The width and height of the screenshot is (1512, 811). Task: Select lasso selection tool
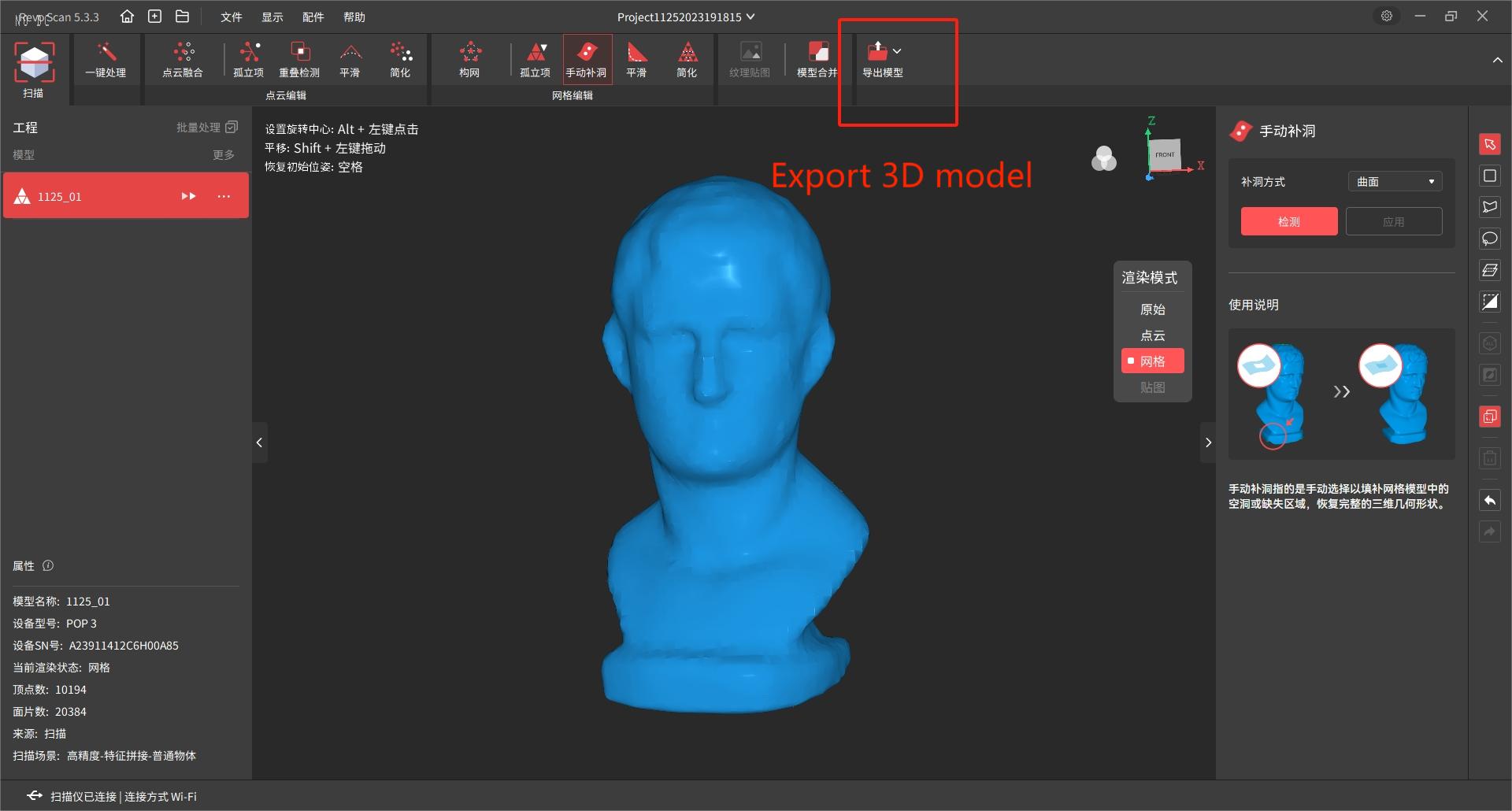coord(1490,239)
